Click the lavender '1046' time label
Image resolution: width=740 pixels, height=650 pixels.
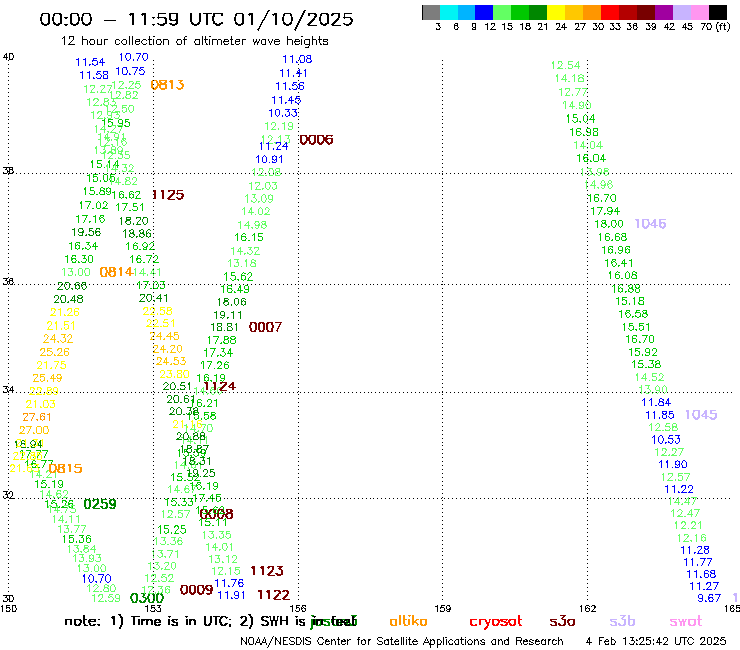point(650,224)
